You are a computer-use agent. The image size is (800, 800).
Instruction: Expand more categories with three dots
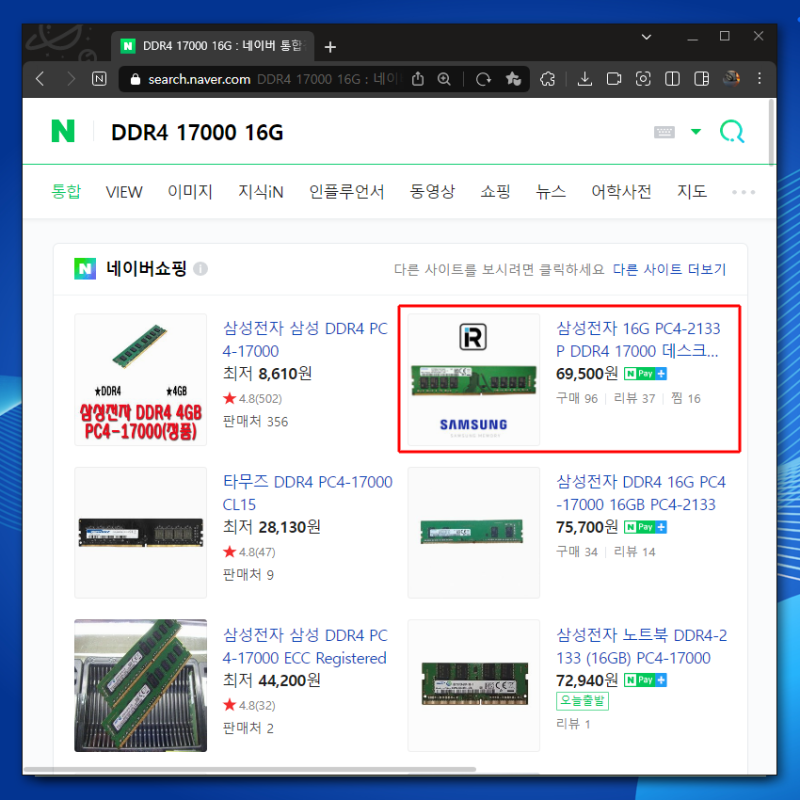[x=743, y=192]
